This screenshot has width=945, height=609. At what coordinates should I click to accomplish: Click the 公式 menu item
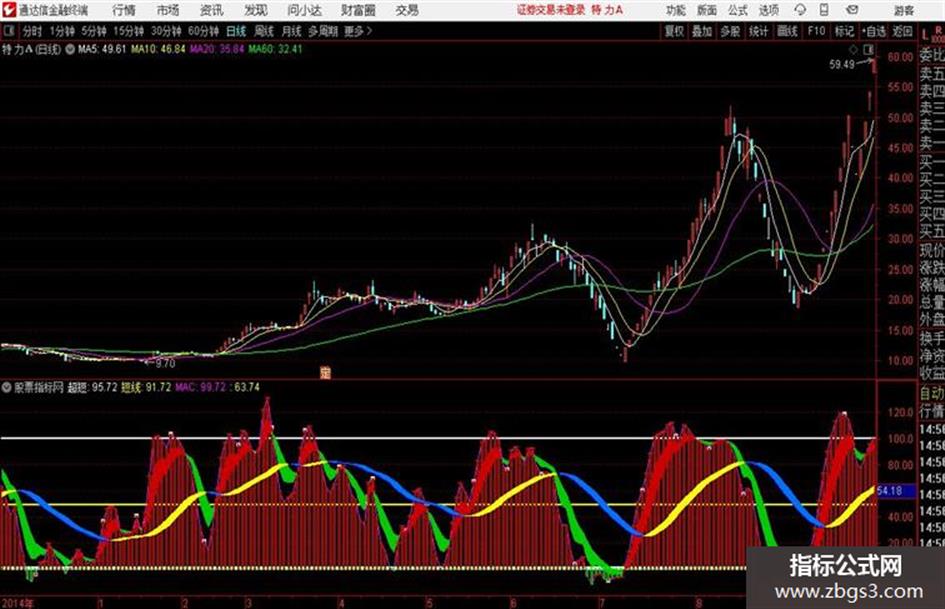(738, 10)
